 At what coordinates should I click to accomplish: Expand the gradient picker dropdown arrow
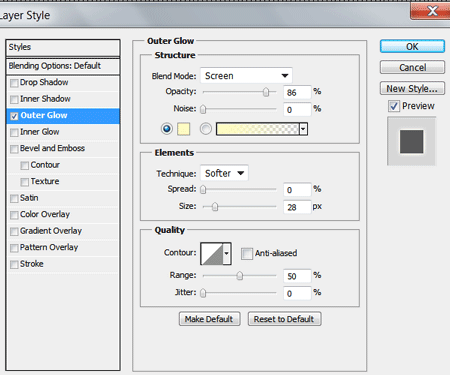(x=303, y=129)
